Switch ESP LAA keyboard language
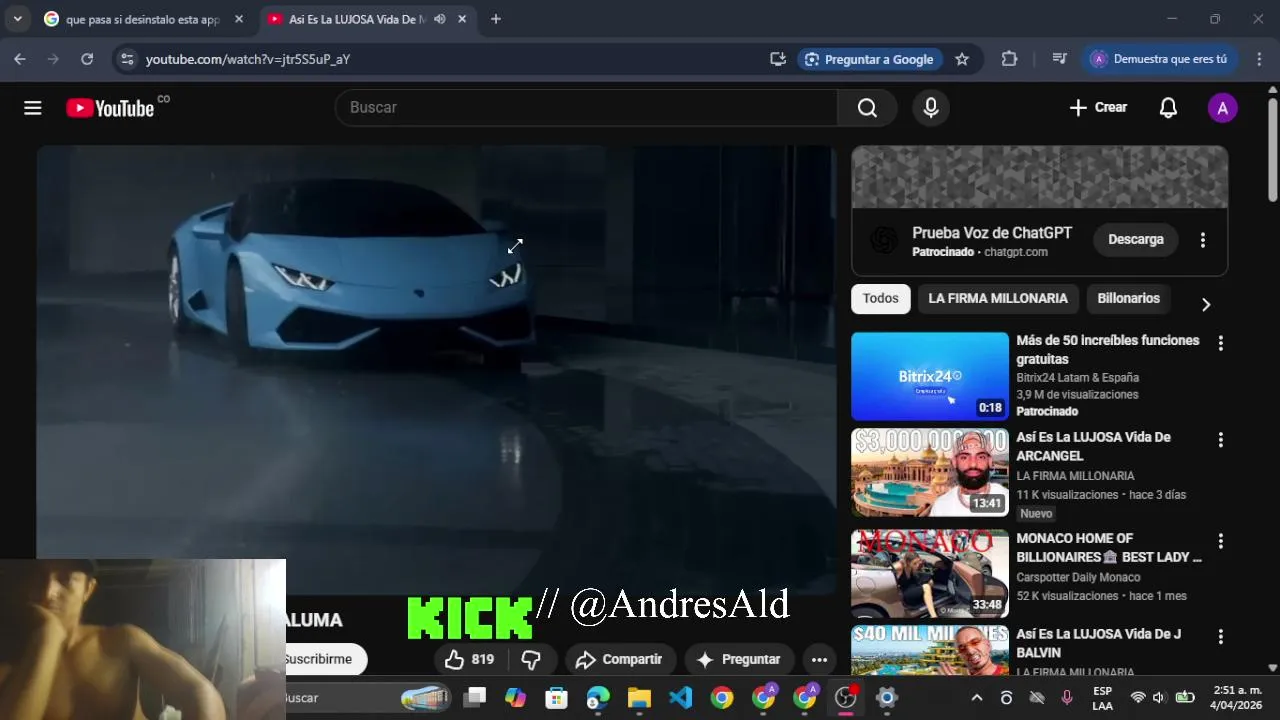 click(x=1102, y=698)
